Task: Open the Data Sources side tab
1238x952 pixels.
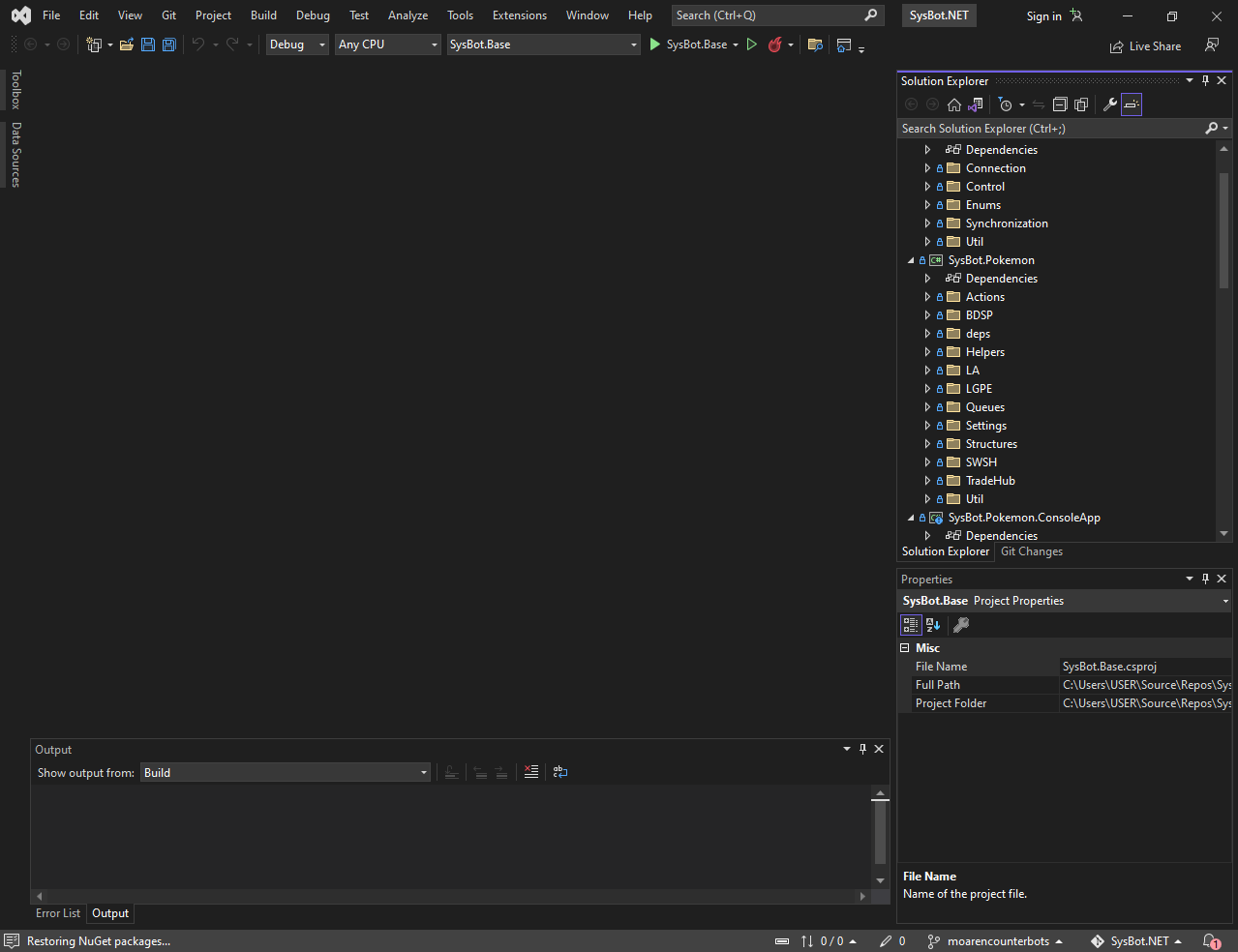Action: 15,155
